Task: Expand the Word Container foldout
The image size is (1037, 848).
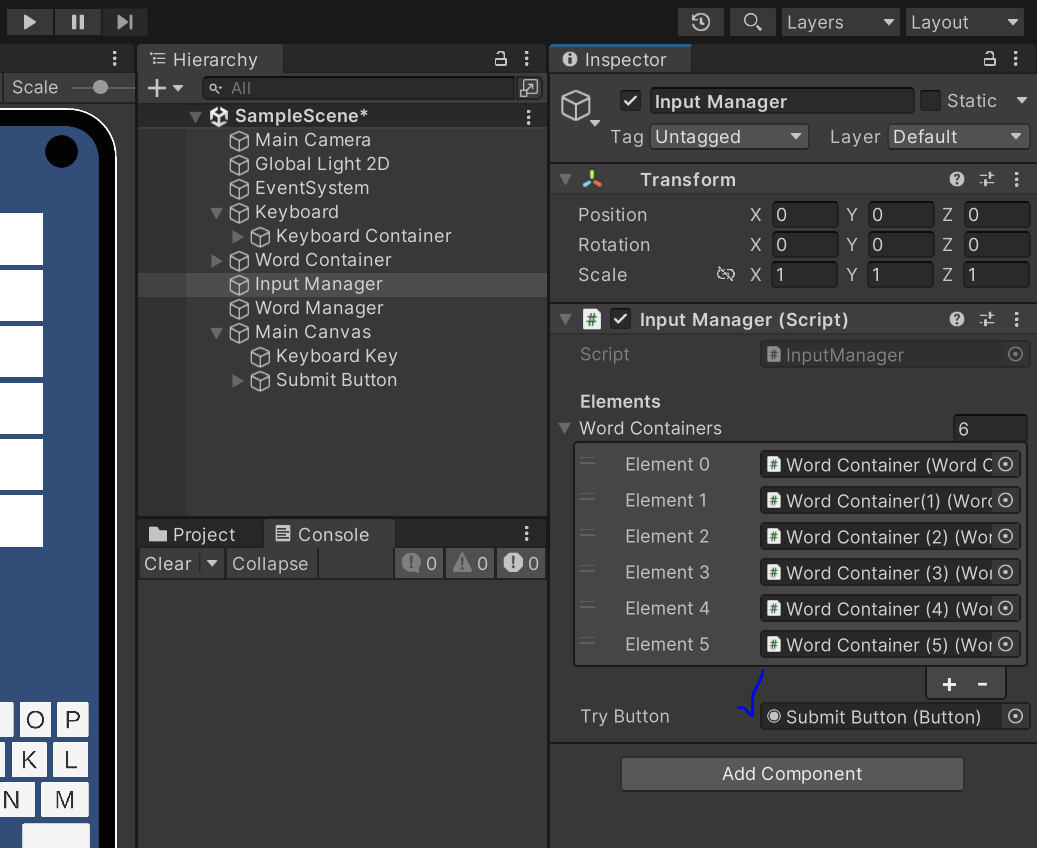Action: pyautogui.click(x=216, y=261)
